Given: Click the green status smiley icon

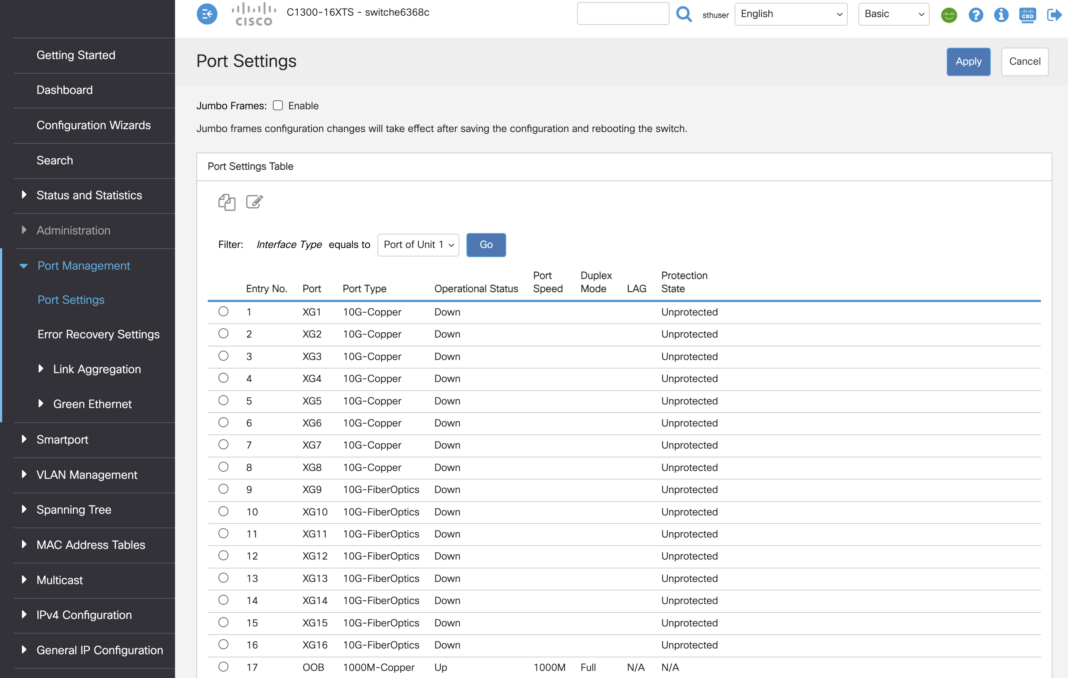Looking at the screenshot, I should (949, 14).
